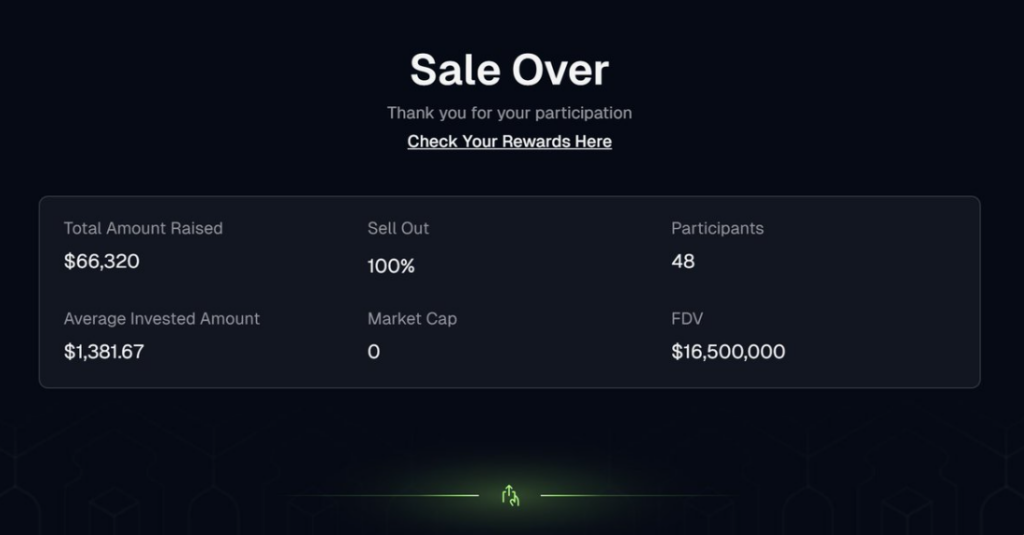Select the Average Invested Amount label
1024x535 pixels.
pos(162,318)
